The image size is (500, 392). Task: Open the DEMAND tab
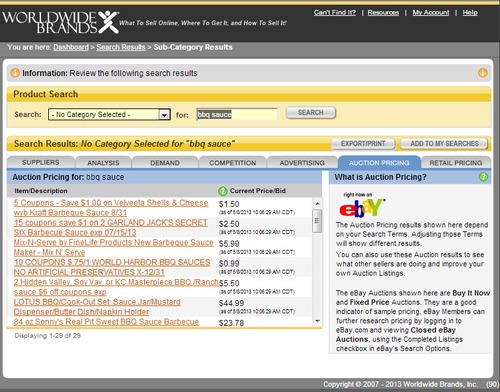click(x=165, y=163)
